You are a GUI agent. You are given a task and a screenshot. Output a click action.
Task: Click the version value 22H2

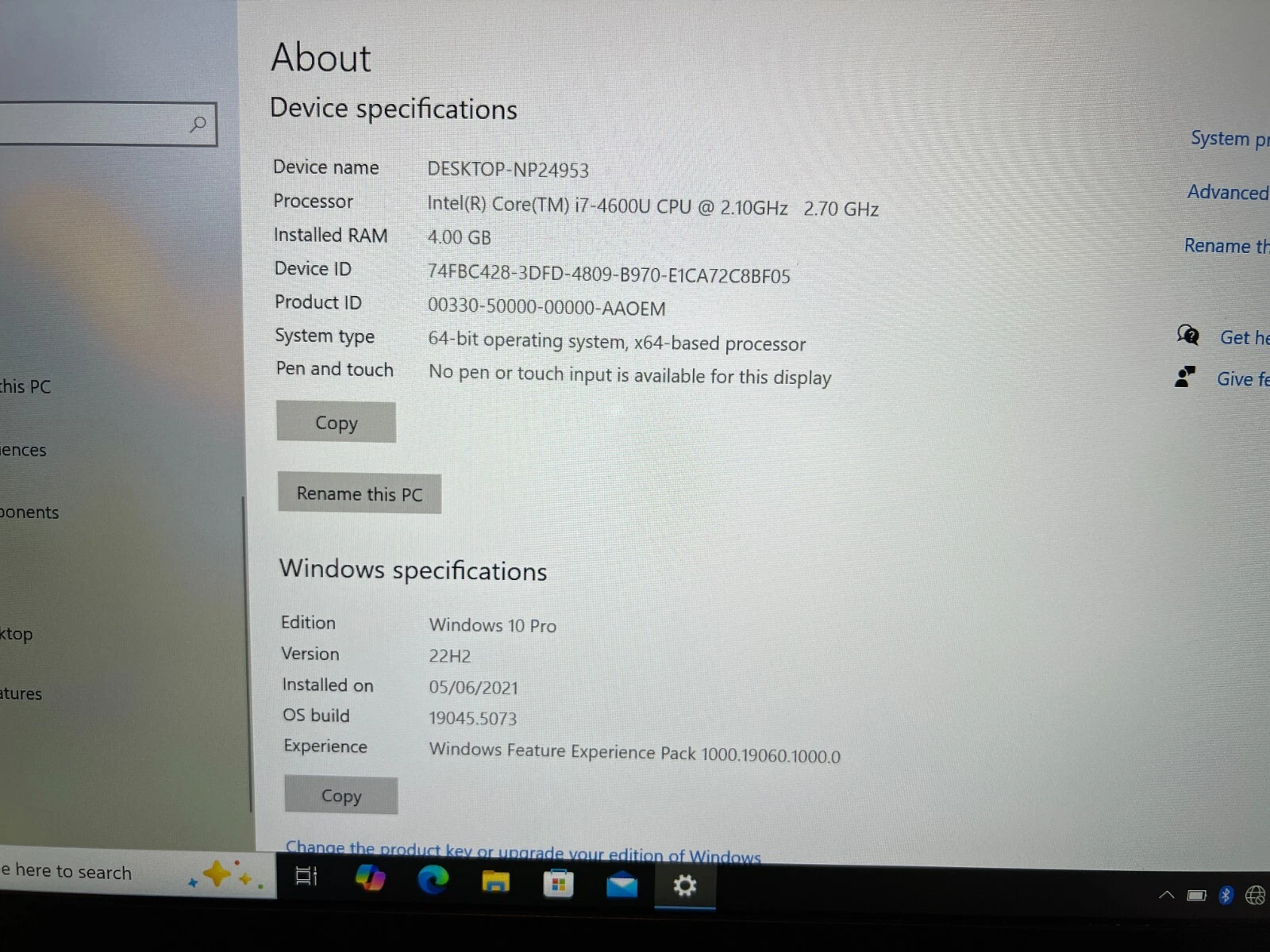point(450,656)
